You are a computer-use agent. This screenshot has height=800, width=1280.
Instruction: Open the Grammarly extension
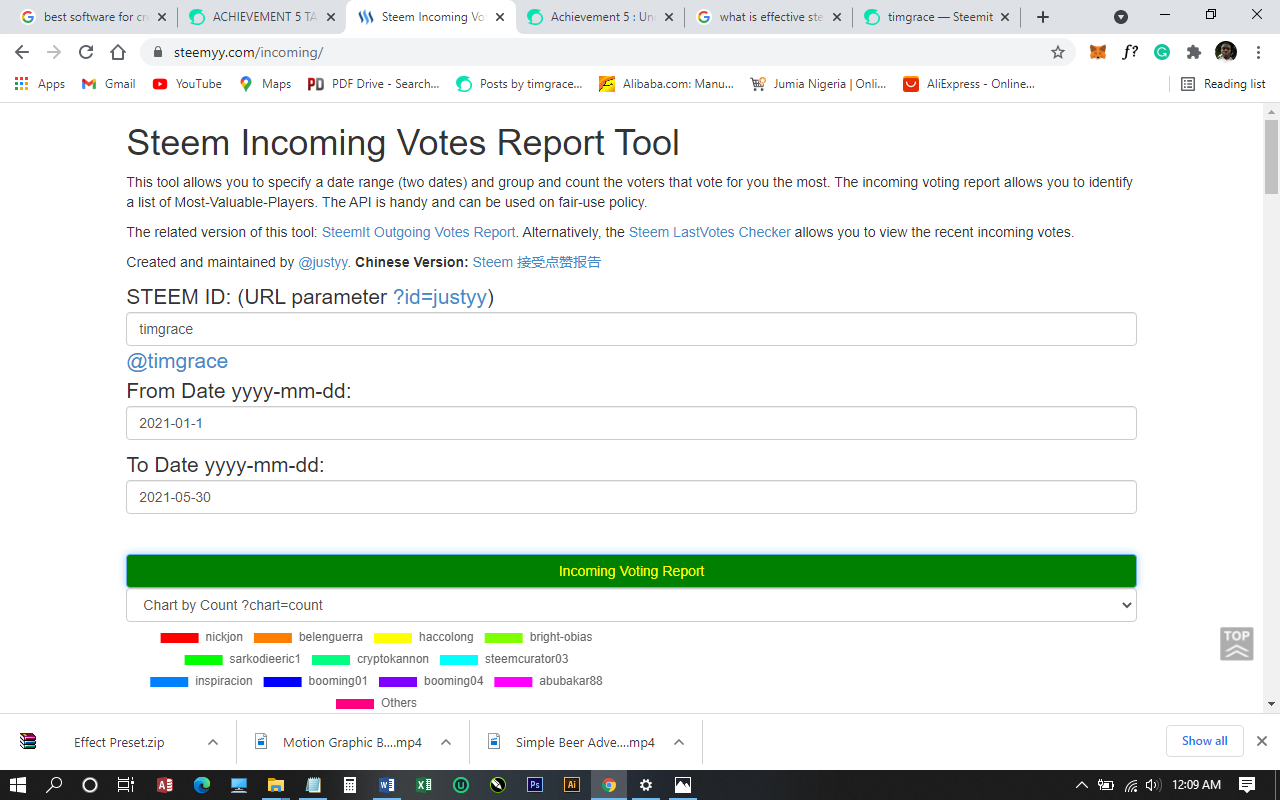(1161, 51)
